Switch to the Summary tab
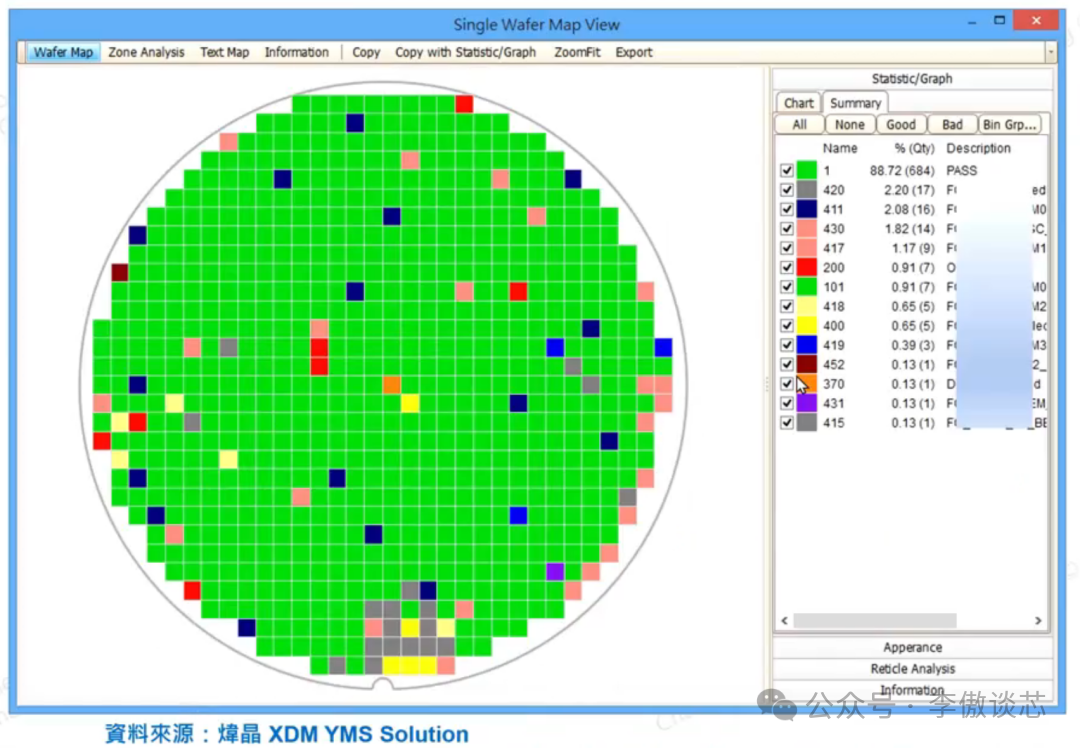Viewport: 1080px width, 748px height. [x=855, y=103]
